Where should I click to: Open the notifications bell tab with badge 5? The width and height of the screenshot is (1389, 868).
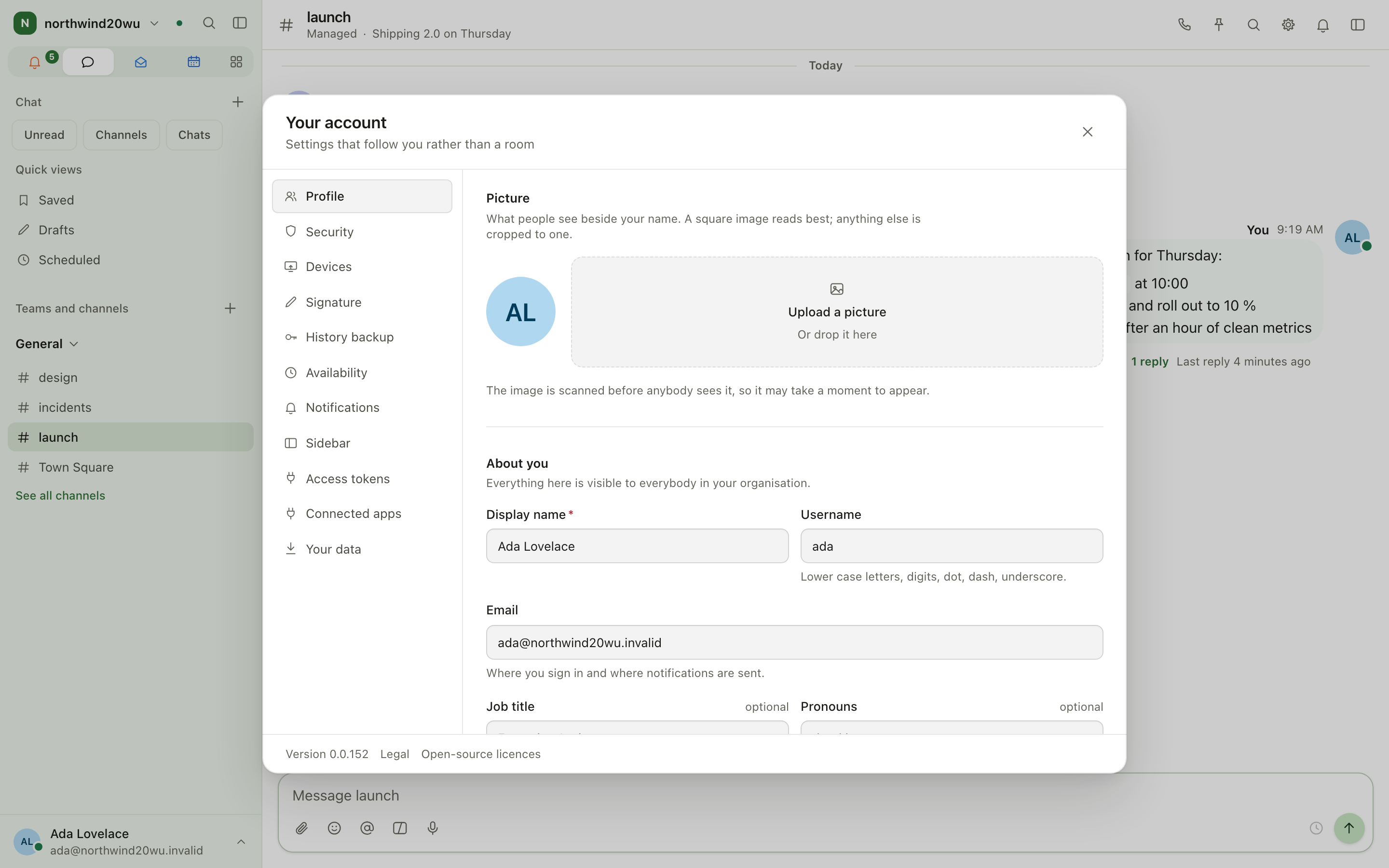pyautogui.click(x=35, y=62)
